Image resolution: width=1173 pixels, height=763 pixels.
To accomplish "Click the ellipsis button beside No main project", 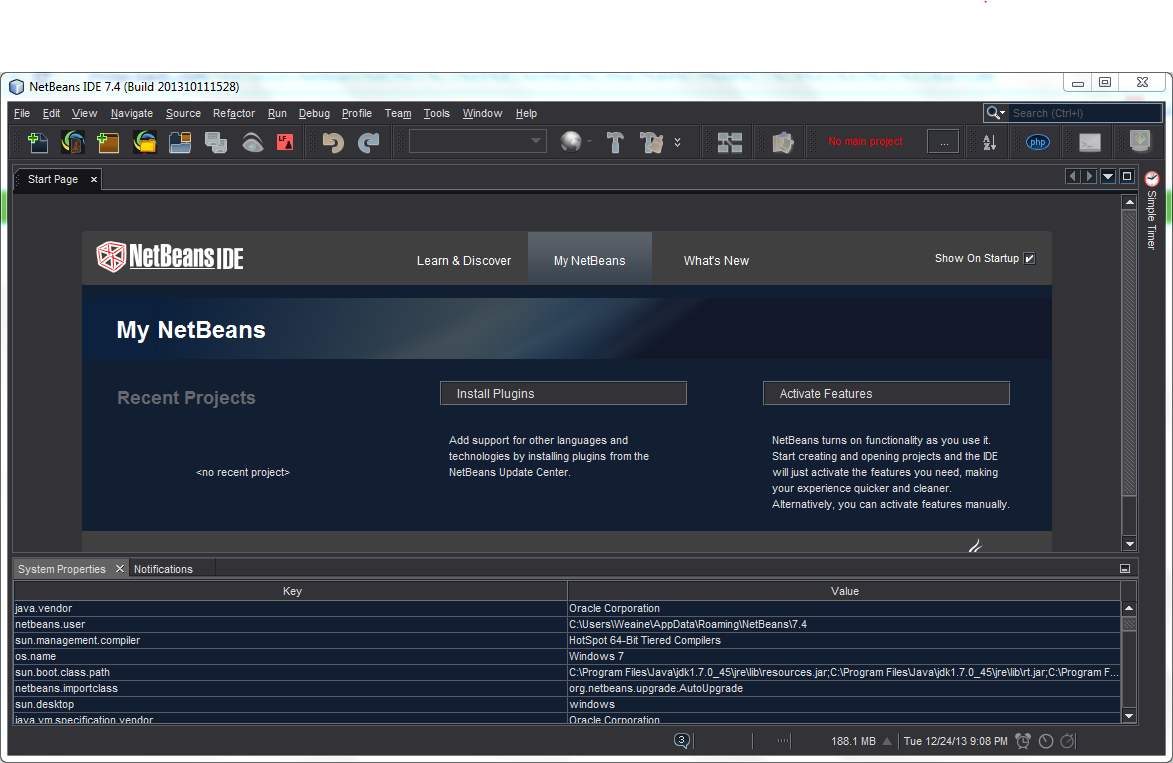I will (943, 141).
